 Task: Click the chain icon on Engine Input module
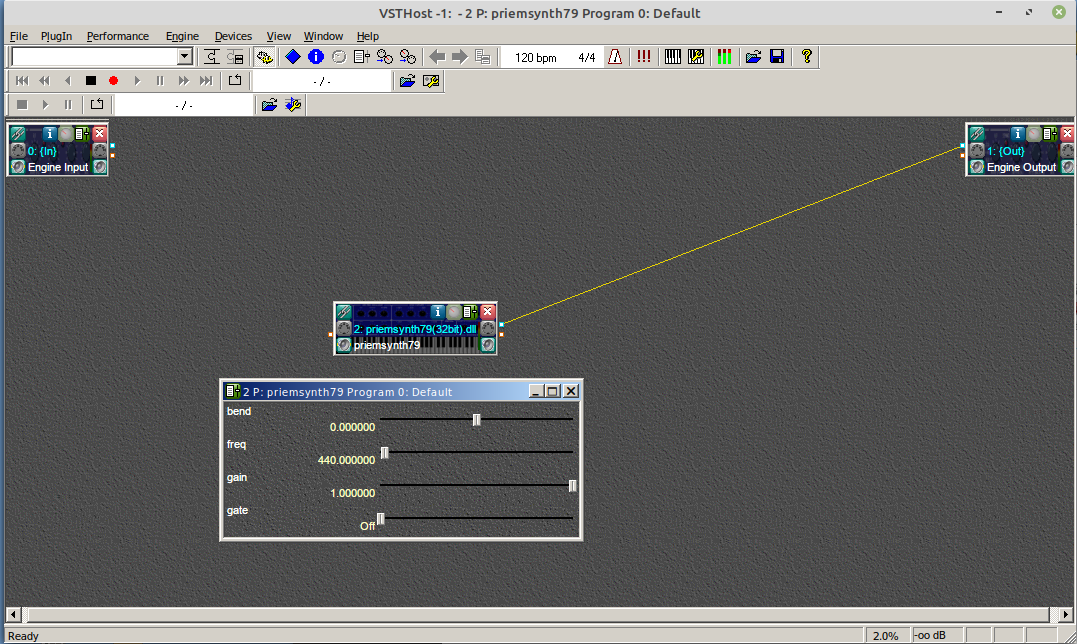(x=18, y=134)
